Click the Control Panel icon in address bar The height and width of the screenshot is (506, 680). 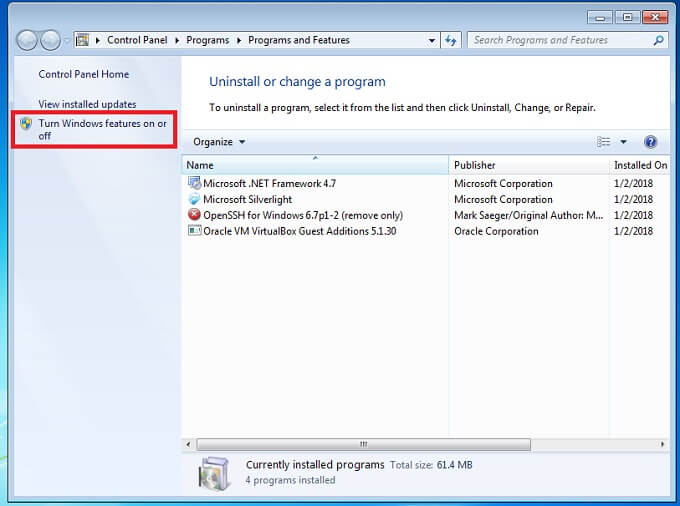82,40
